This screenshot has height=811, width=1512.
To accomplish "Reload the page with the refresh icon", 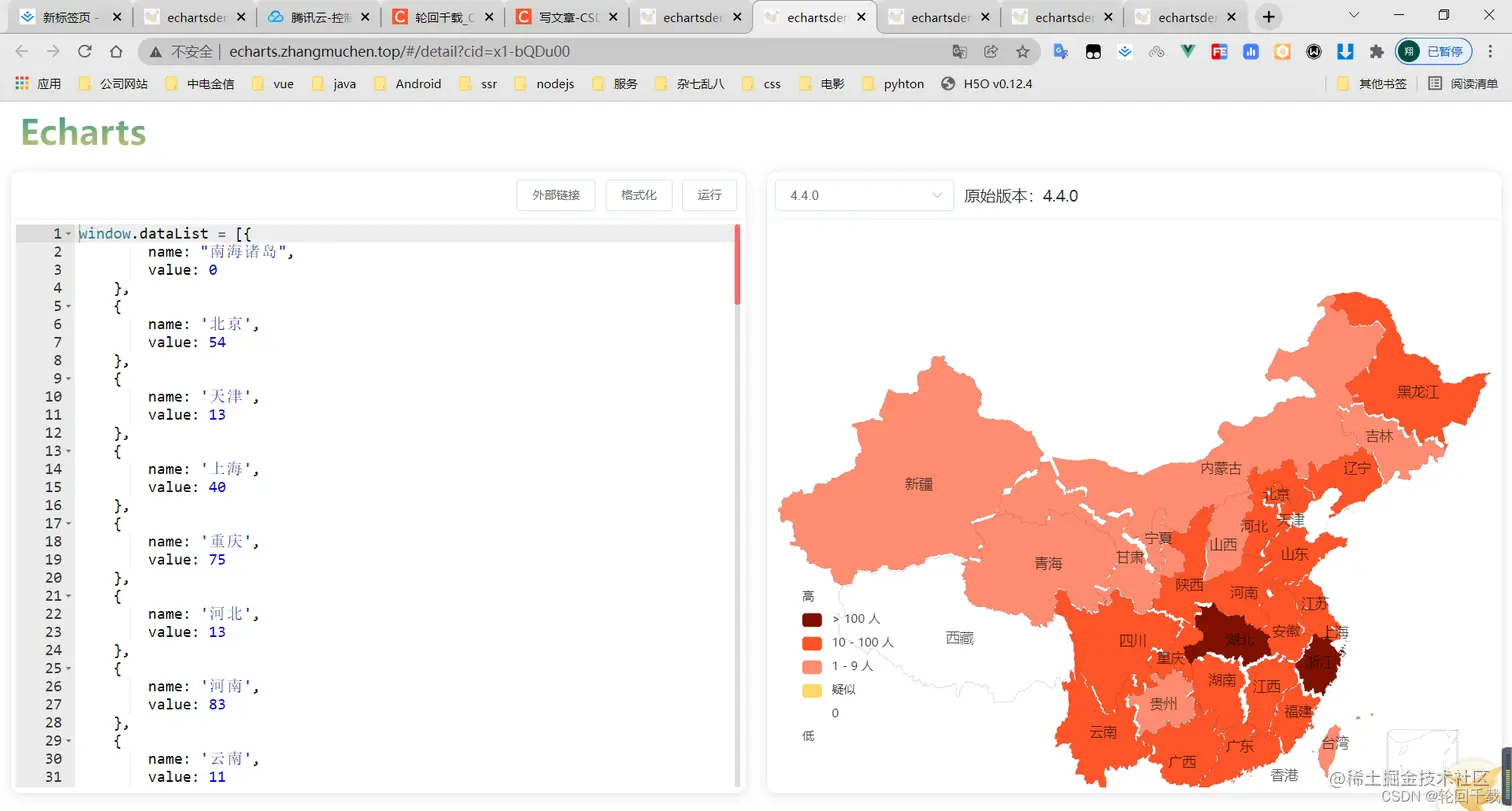I will pyautogui.click(x=84, y=51).
